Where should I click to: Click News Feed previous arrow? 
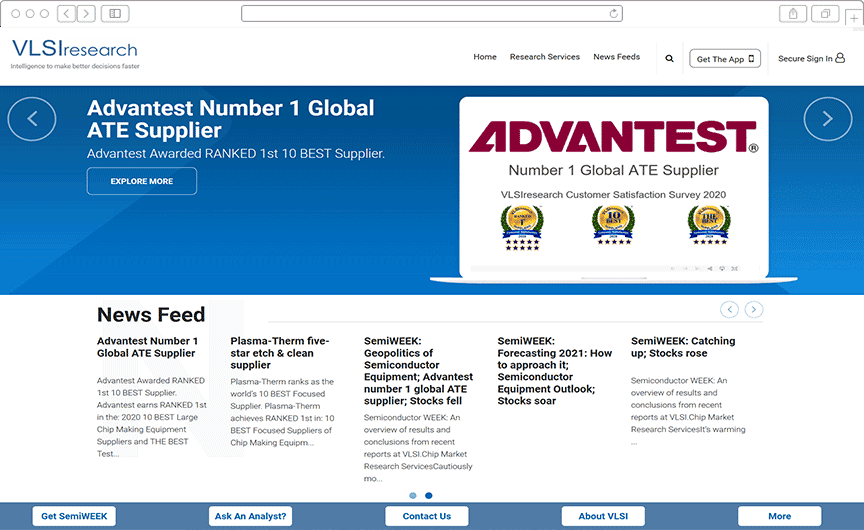(x=730, y=310)
